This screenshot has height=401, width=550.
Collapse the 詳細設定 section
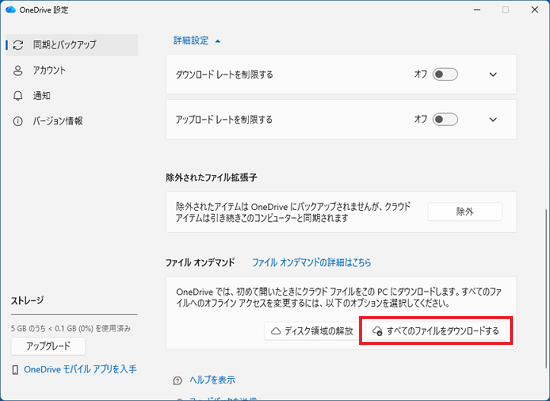197,41
